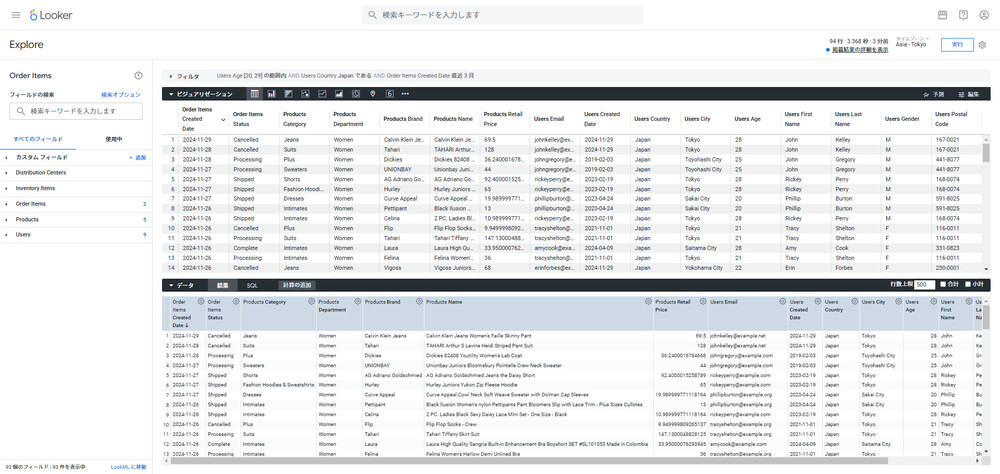1000x474 pixels.
Task: Pick the area chart visualization
Action: [339, 94]
